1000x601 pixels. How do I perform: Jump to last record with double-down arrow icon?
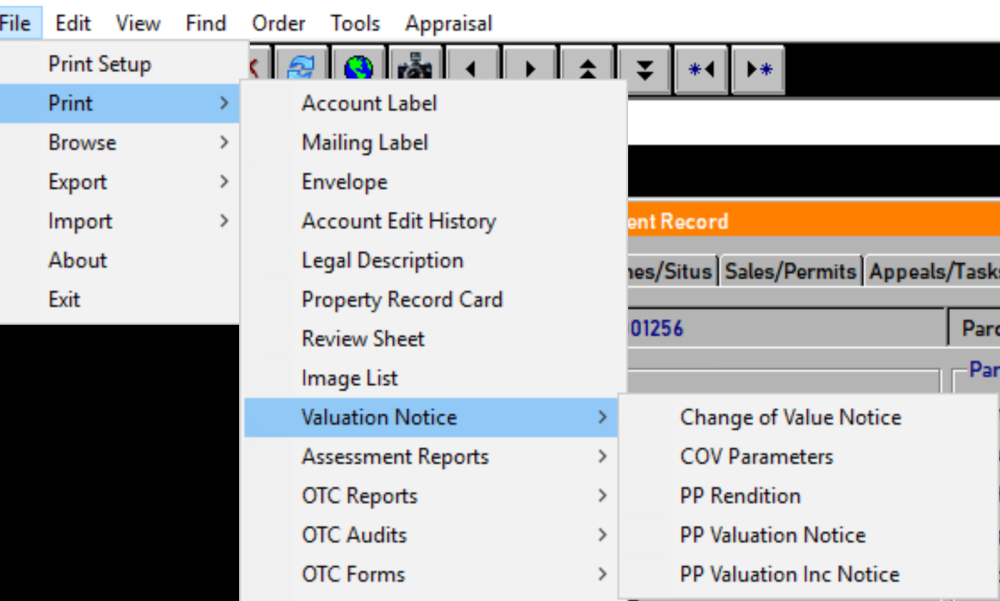click(x=643, y=68)
